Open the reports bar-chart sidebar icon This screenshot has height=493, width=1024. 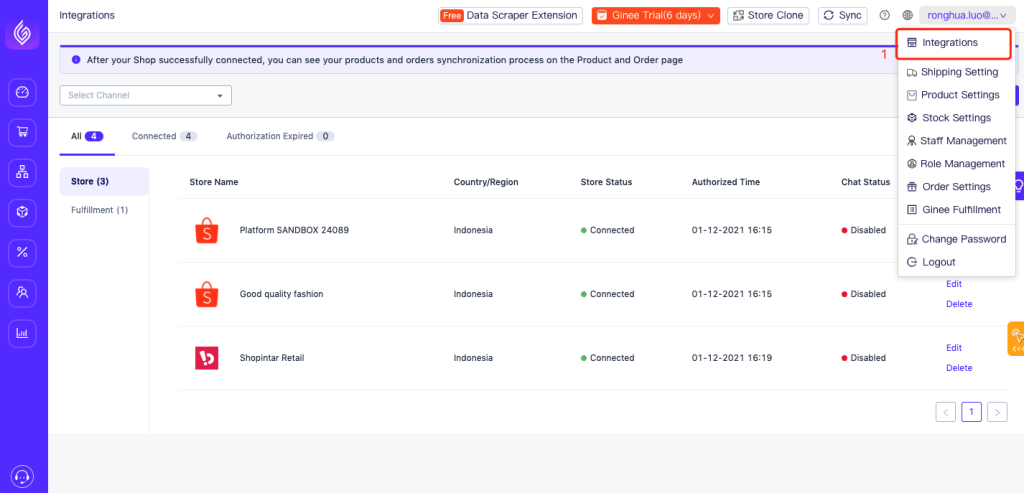[x=22, y=333]
